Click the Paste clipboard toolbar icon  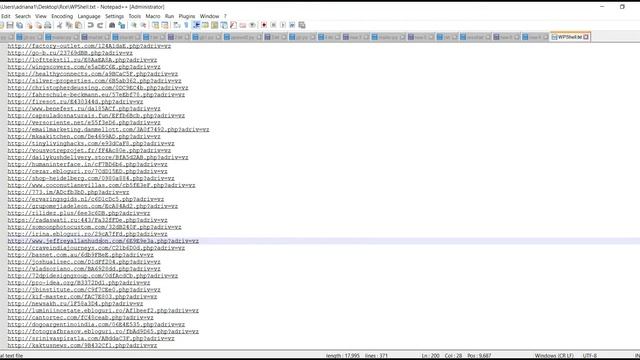(78, 25)
